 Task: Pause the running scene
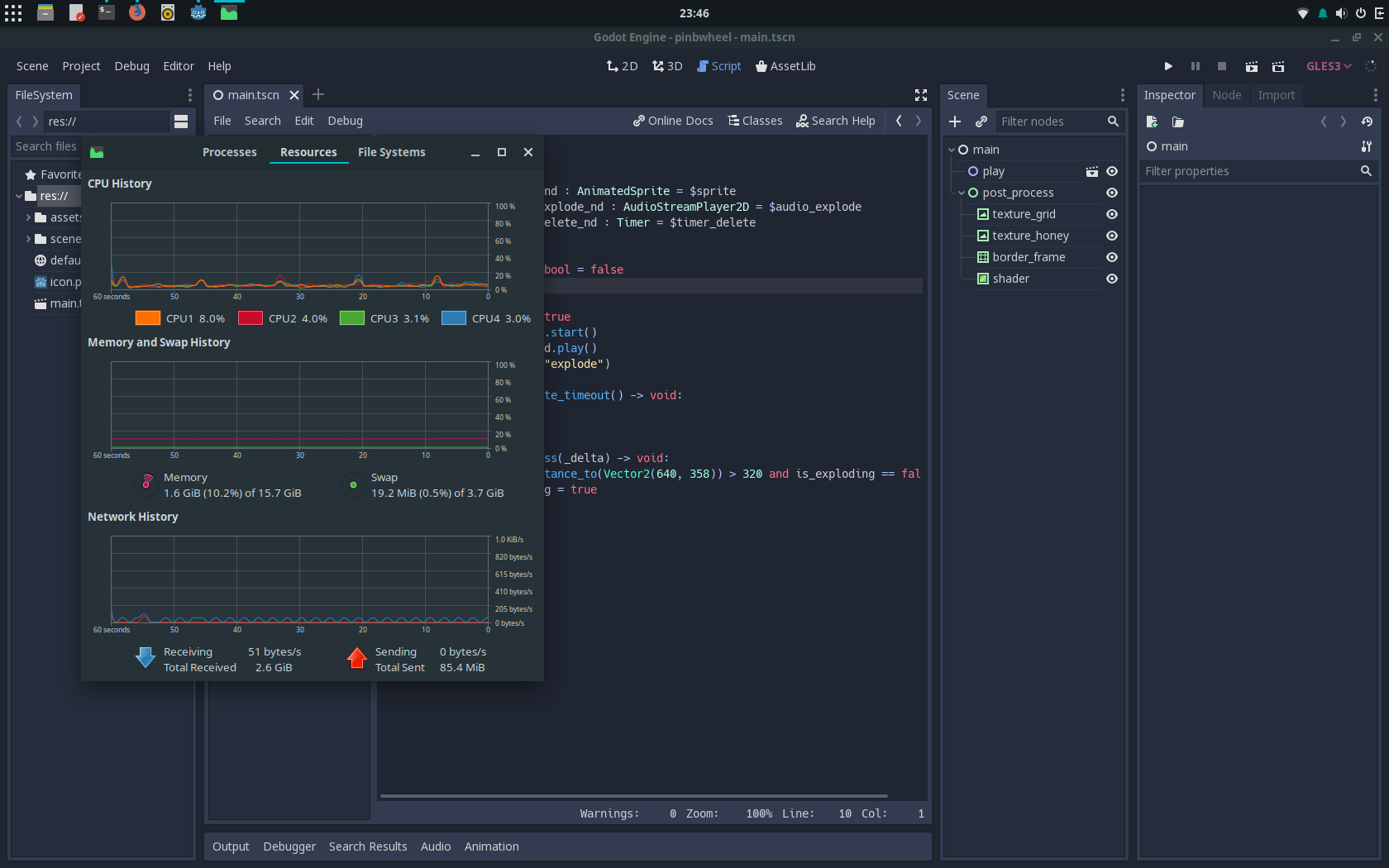[x=1196, y=66]
